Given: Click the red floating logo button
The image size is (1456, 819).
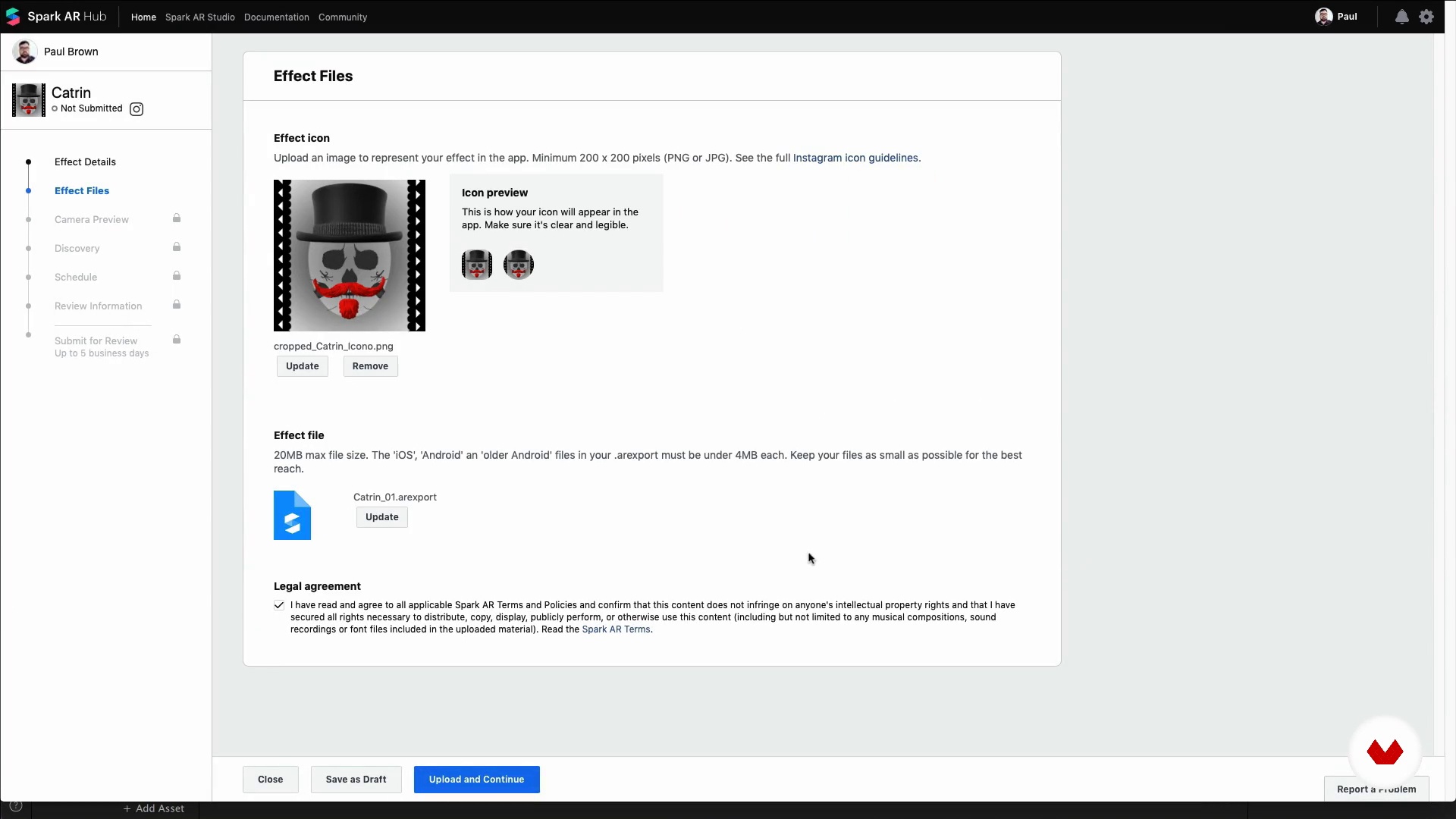Looking at the screenshot, I should point(1385,752).
